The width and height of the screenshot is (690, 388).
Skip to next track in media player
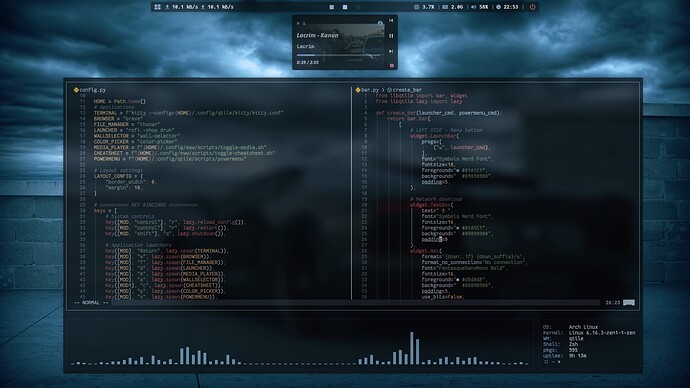click(x=391, y=51)
